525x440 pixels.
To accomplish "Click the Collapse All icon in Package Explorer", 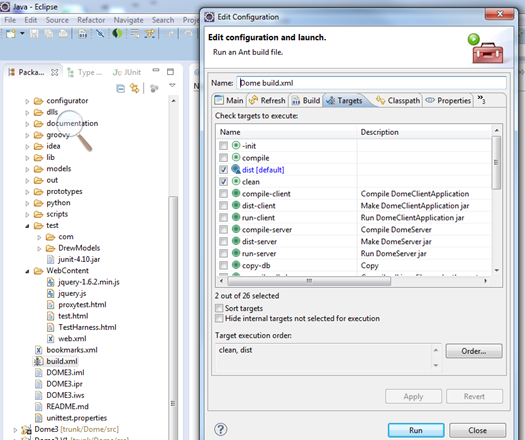I will point(120,88).
